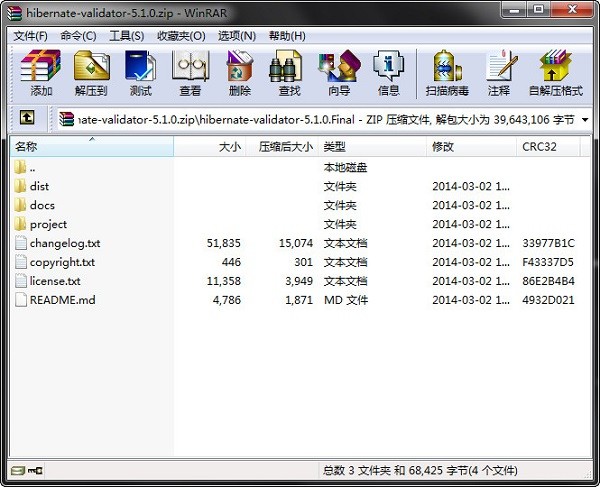600x487 pixels.
Task: Click the 信息 (Info) toolbar icon
Action: (388, 66)
